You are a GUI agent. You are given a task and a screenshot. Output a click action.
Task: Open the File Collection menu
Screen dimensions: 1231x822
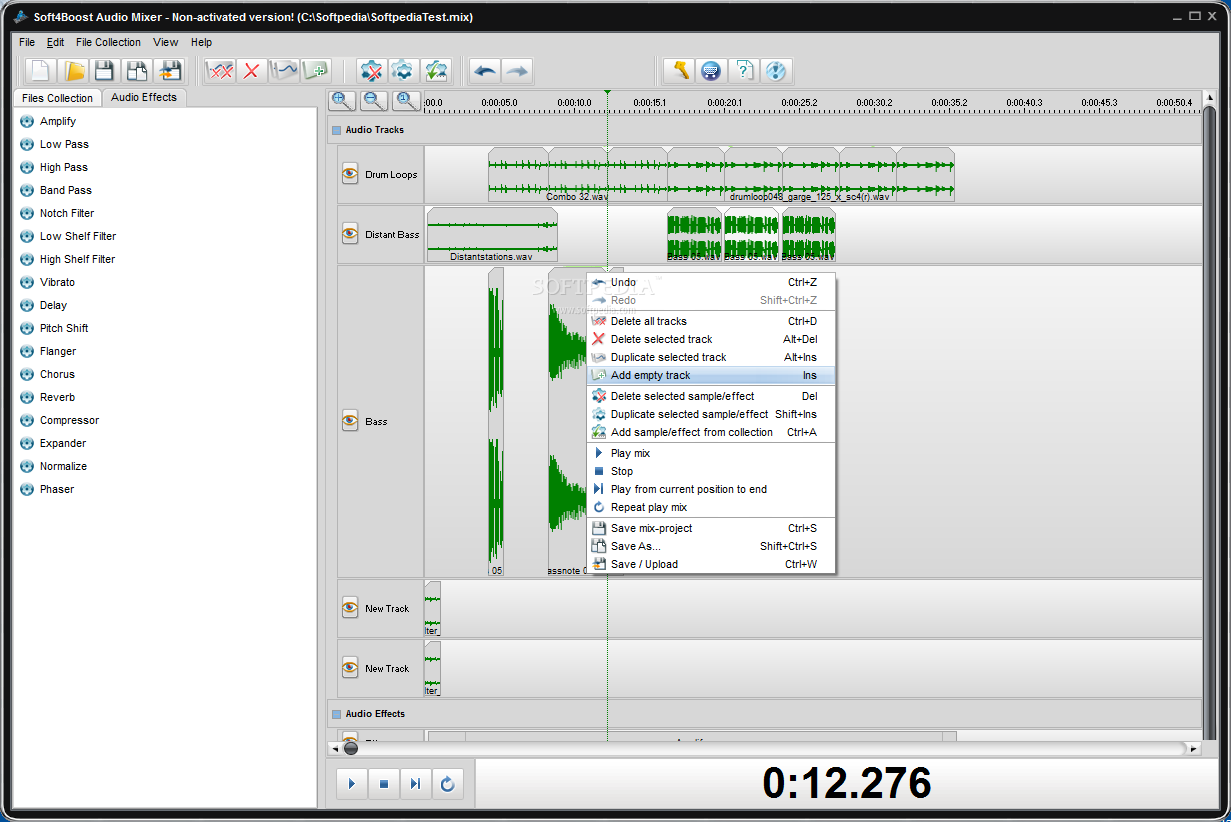[x=108, y=42]
